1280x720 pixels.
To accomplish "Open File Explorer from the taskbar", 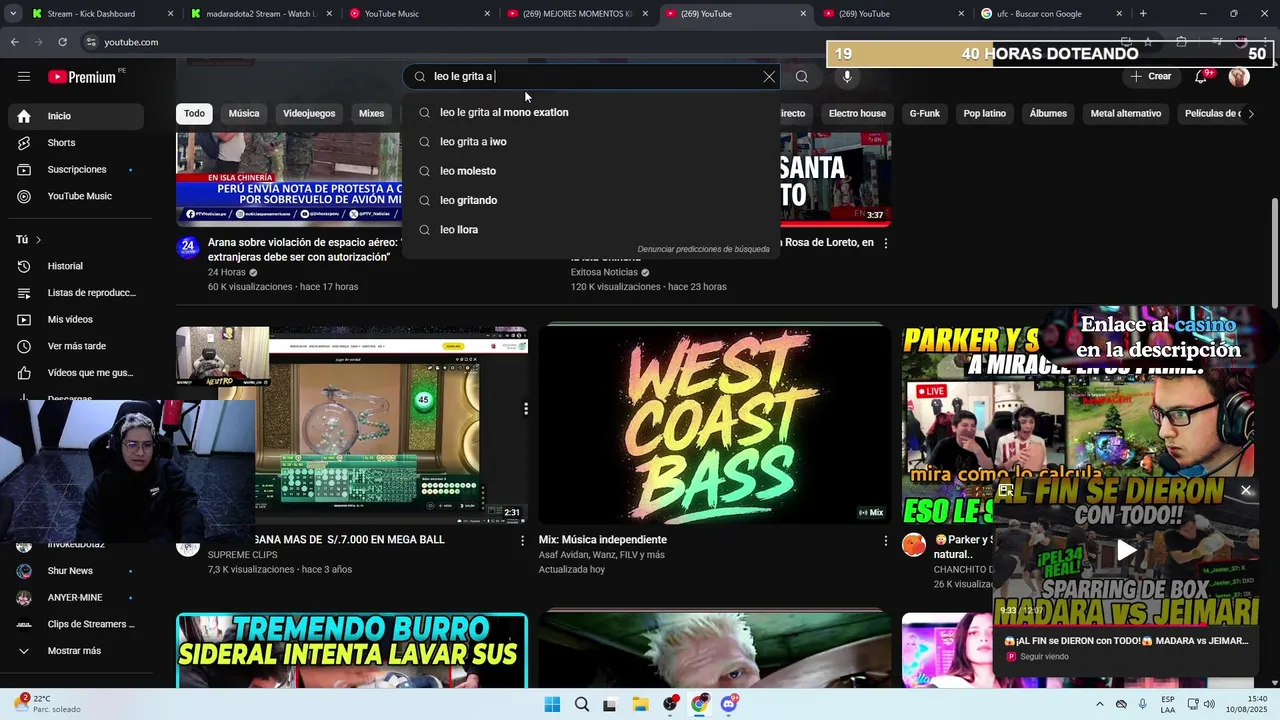I will click(640, 704).
